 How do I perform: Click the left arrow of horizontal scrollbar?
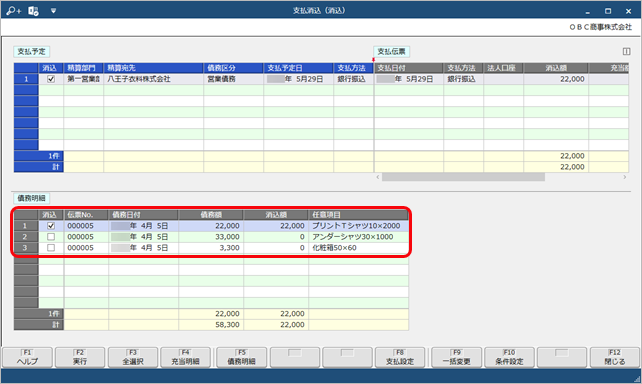(378, 177)
